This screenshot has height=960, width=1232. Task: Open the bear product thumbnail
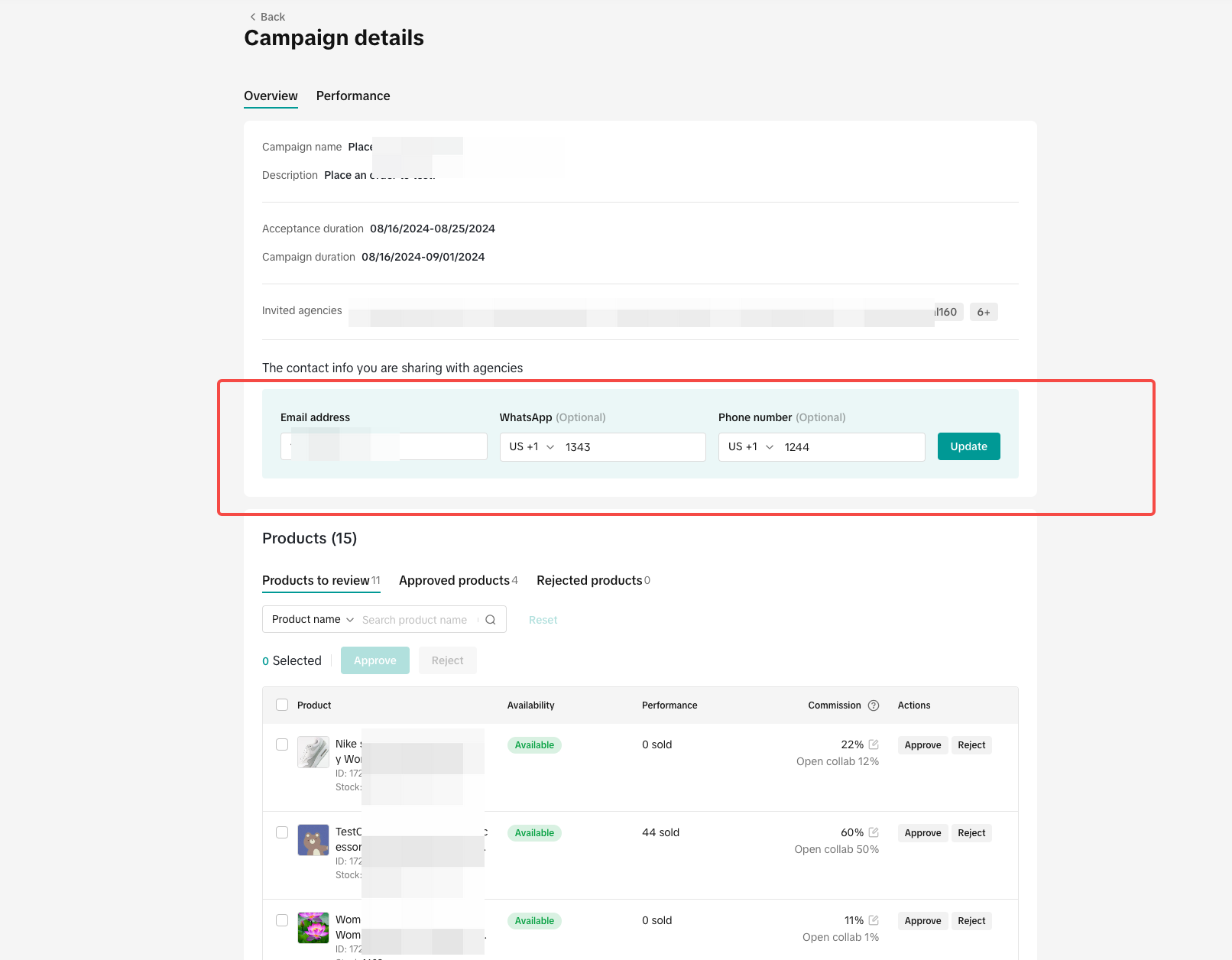click(313, 840)
